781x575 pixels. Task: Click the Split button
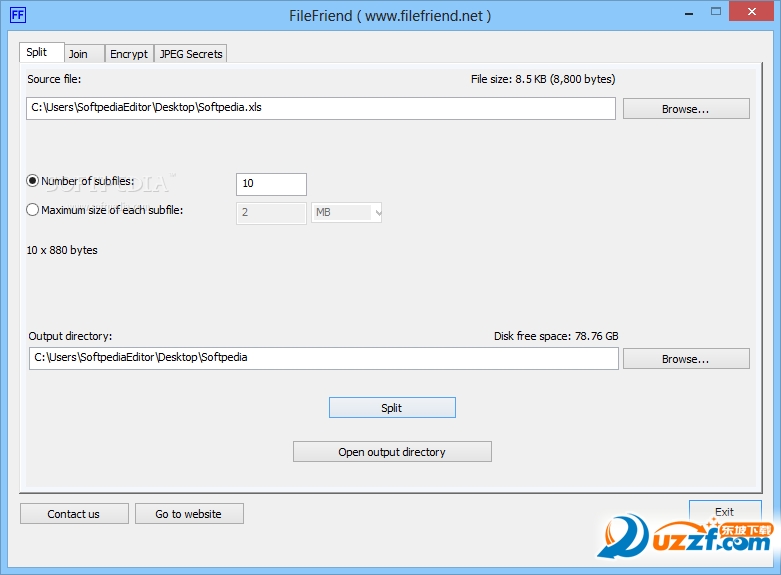(392, 408)
